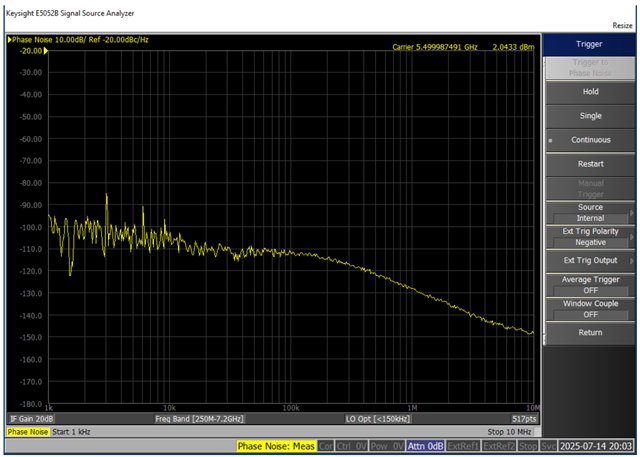Click the Stop 10 MHz field
Screen dimensions: 640x457
coord(509,432)
